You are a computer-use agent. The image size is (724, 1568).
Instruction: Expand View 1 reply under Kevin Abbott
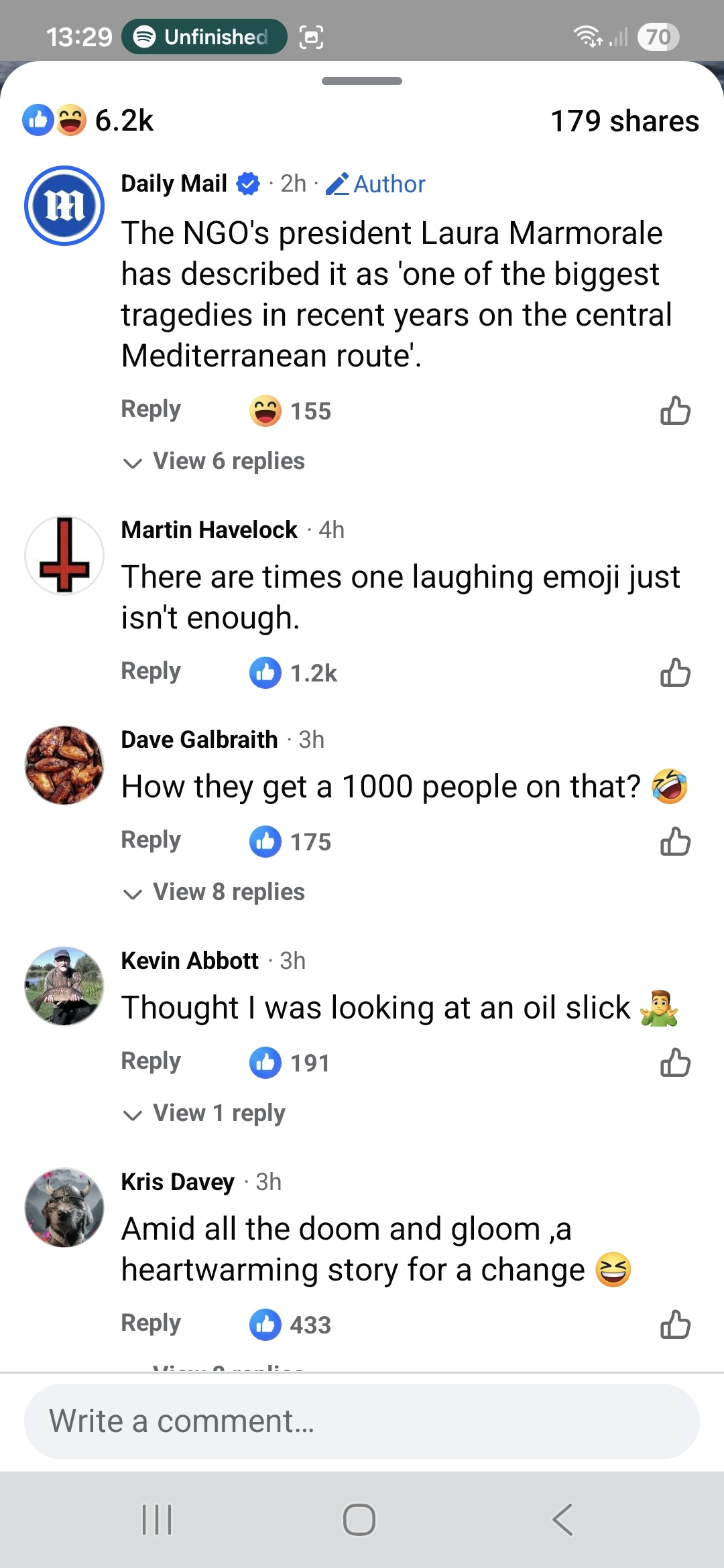click(205, 1113)
